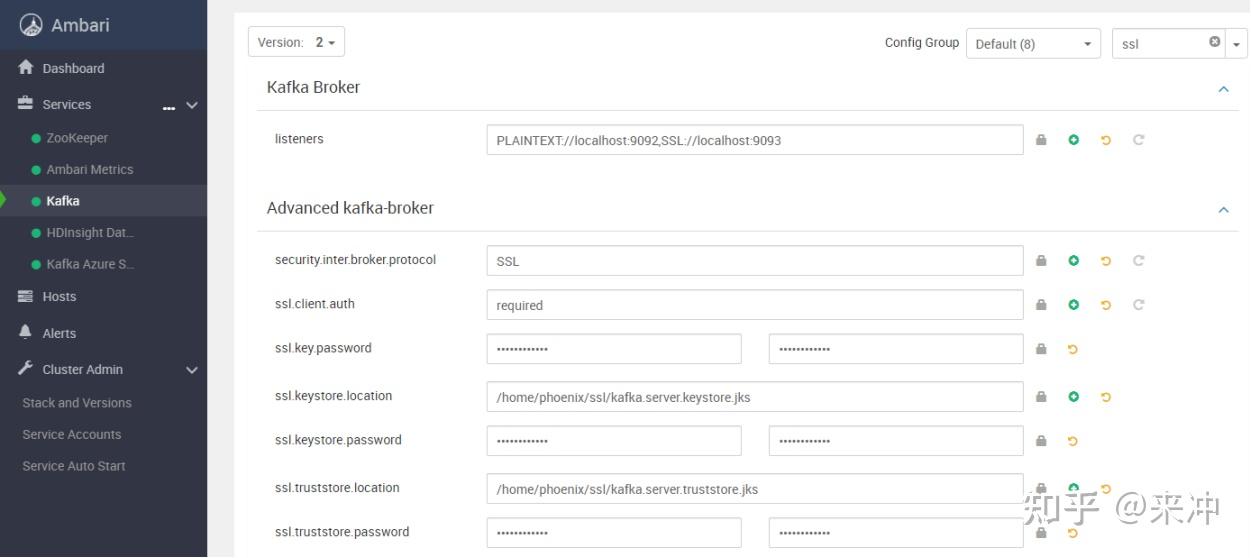This screenshot has height=558, width=1251.
Task: Open the Kafka service
Action: coord(63,201)
